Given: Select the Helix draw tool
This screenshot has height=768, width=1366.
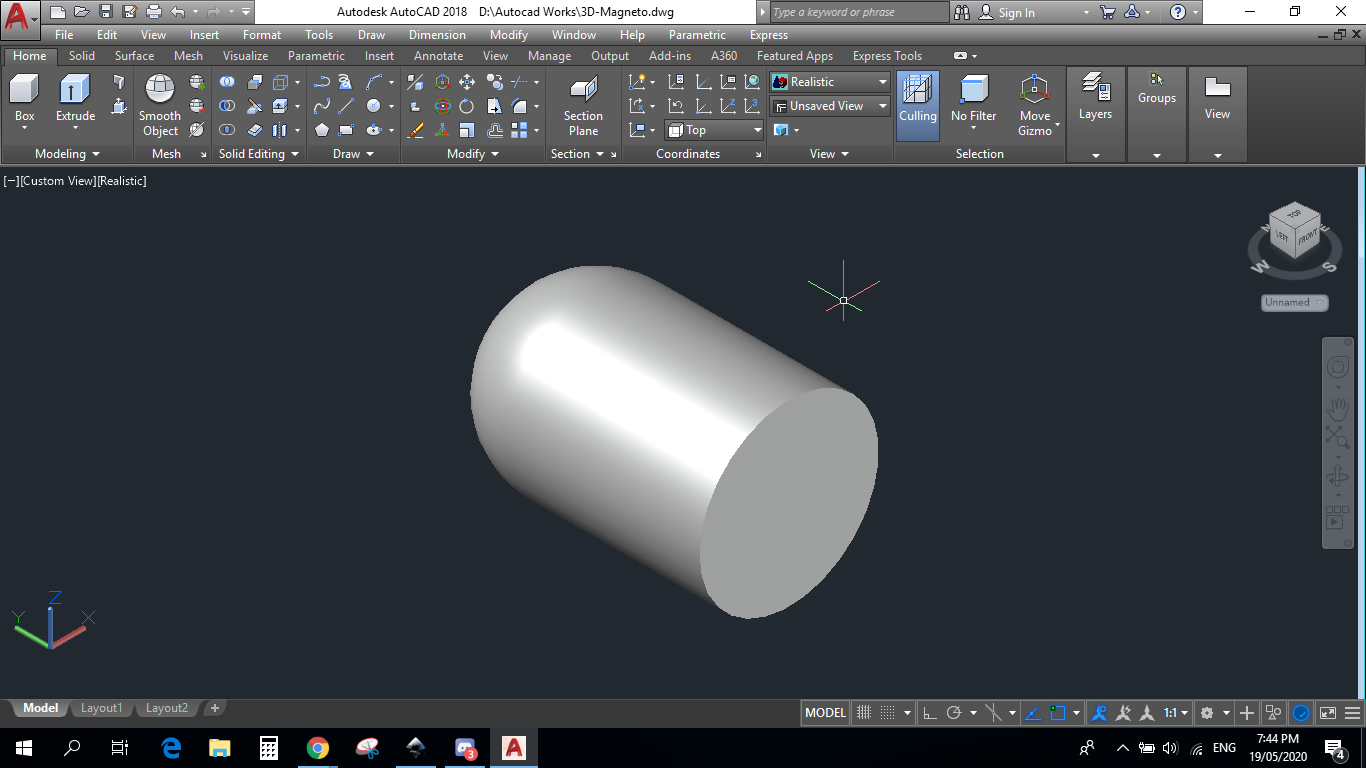Looking at the screenshot, I should 346,82.
